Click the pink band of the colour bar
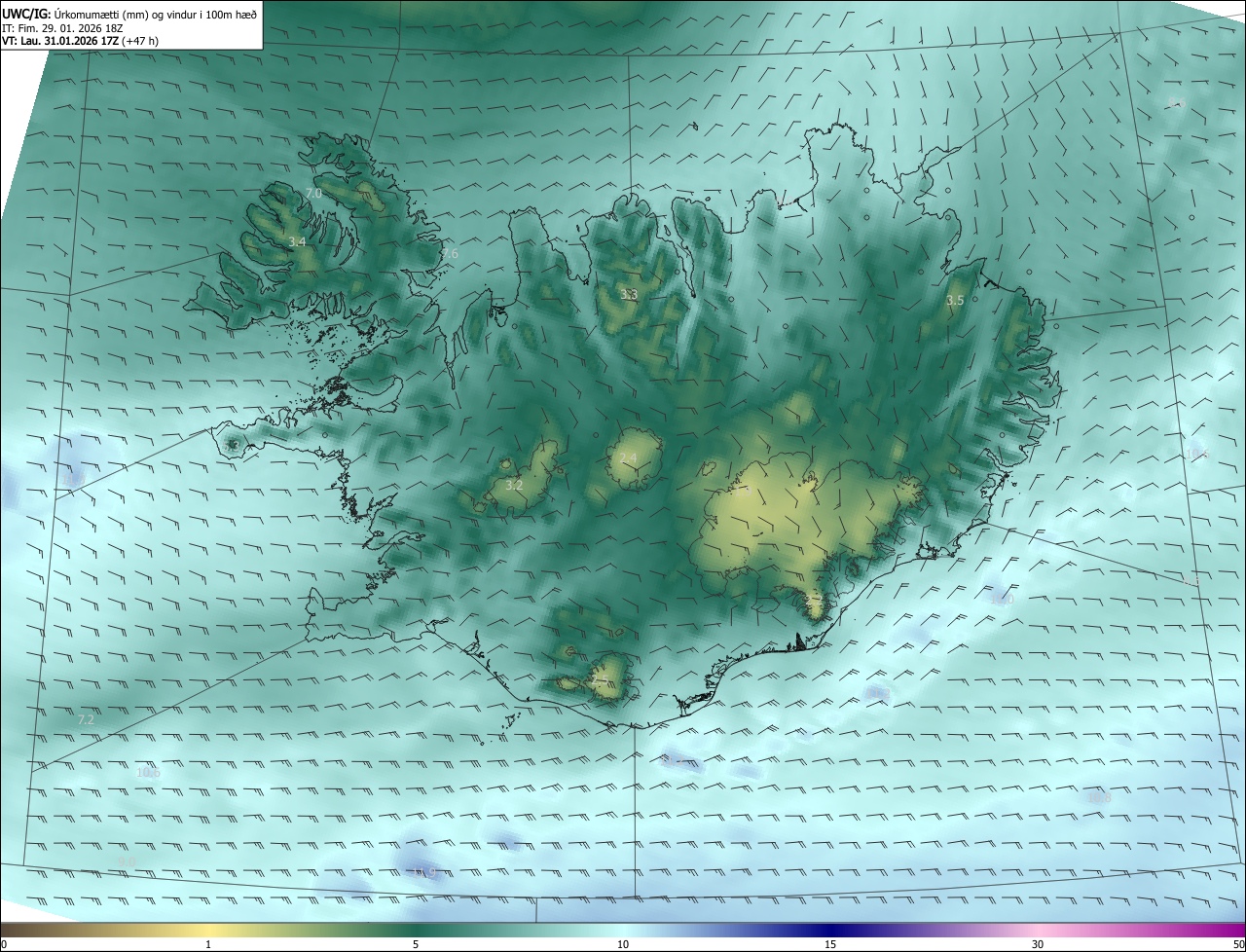Viewport: 1246px width, 952px height. pos(1038,930)
